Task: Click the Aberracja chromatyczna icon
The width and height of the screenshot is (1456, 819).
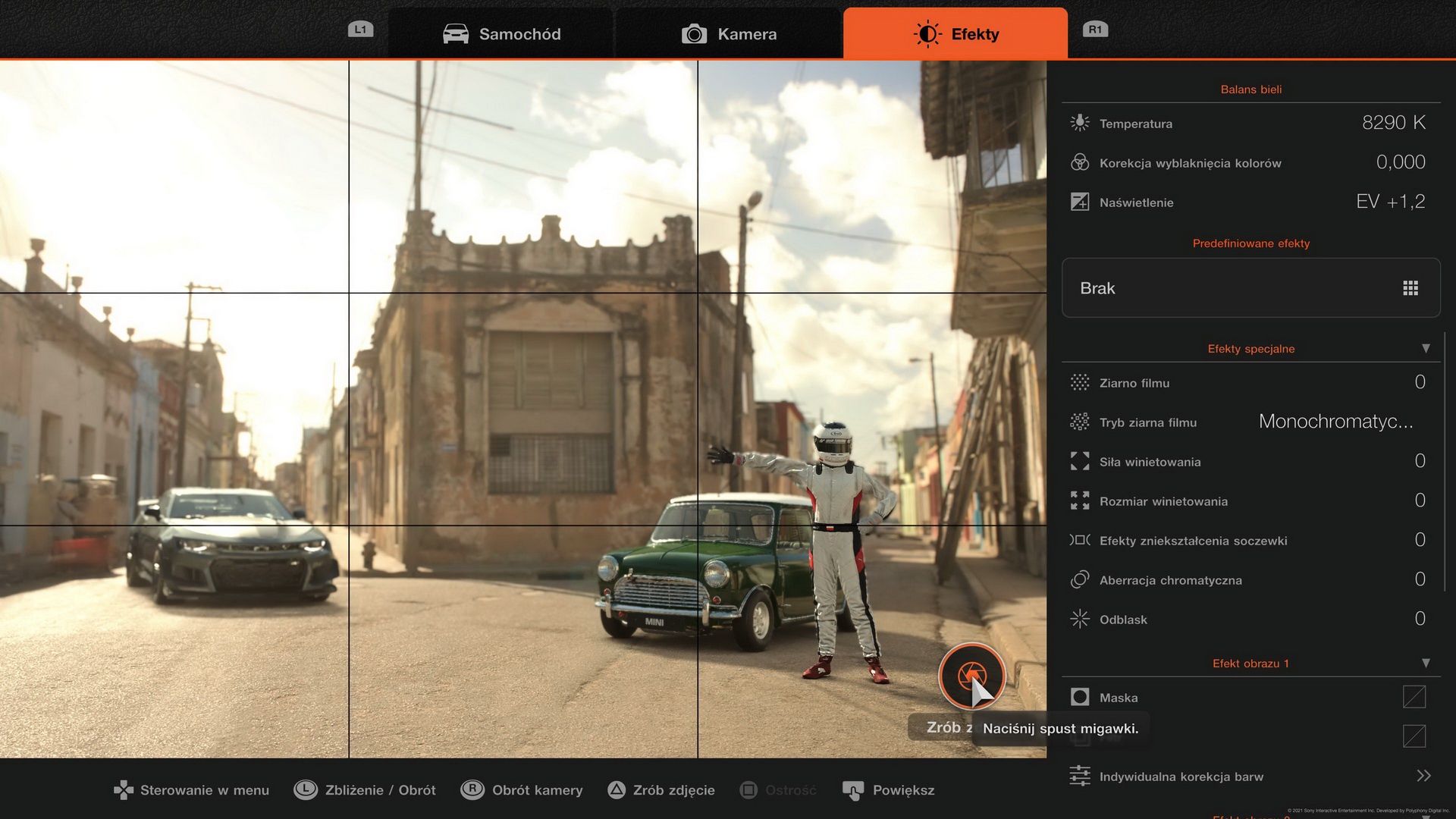Action: coord(1080,579)
